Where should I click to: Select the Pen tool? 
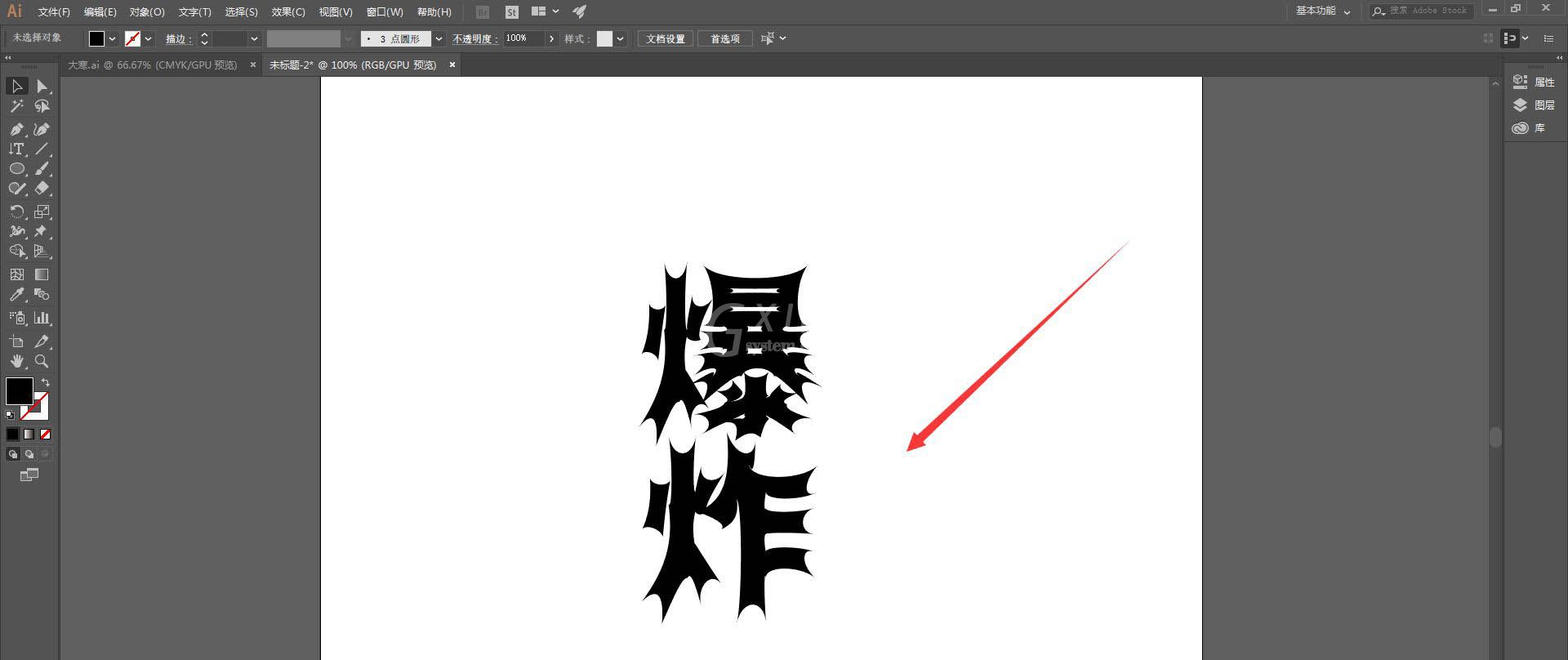(16, 129)
